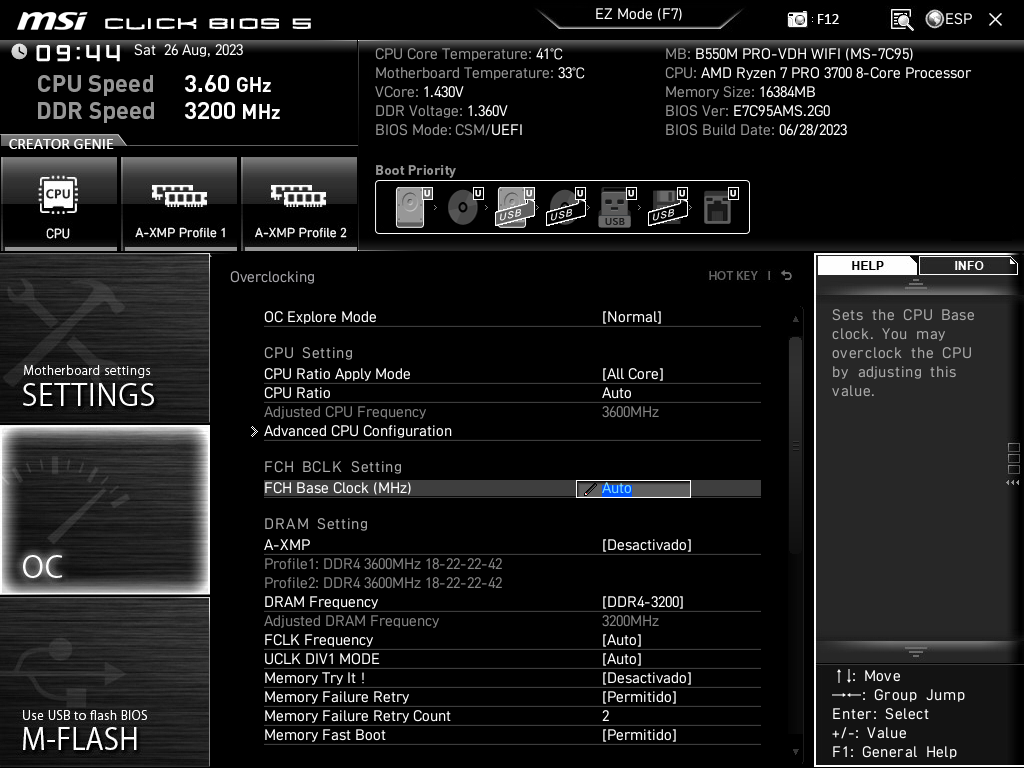This screenshot has width=1024, height=768.
Task: Select the USB key boot device
Action: (616, 207)
